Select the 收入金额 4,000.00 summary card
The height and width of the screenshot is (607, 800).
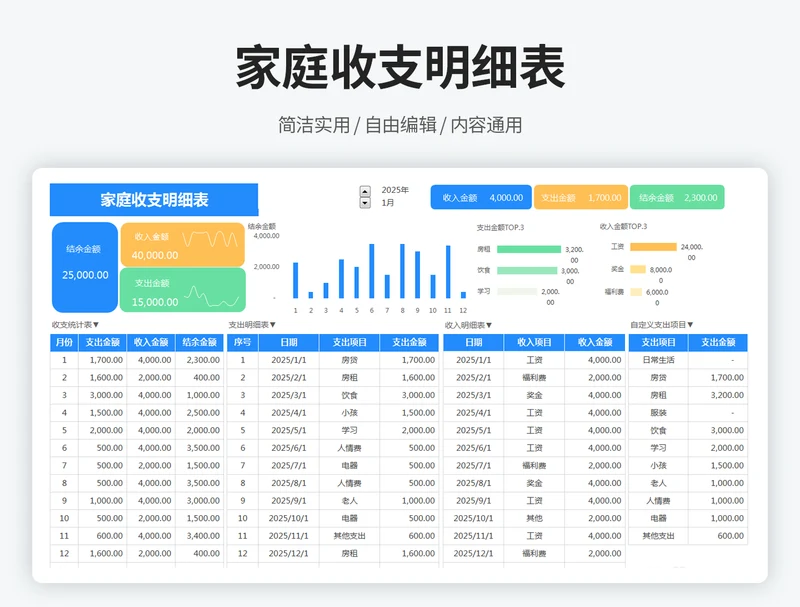[x=481, y=197]
